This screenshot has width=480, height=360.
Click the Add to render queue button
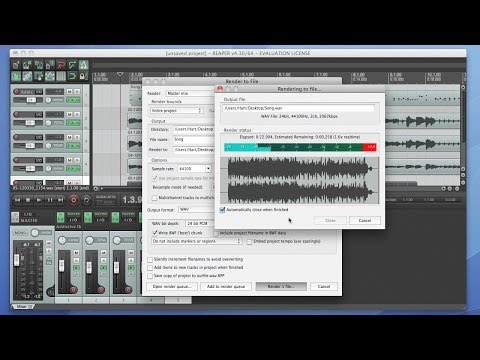(226, 286)
